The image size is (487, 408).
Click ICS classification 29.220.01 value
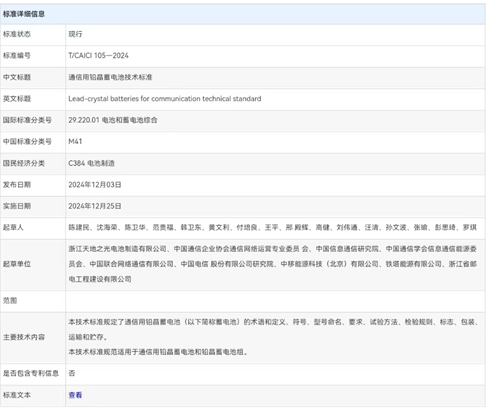(x=113, y=120)
